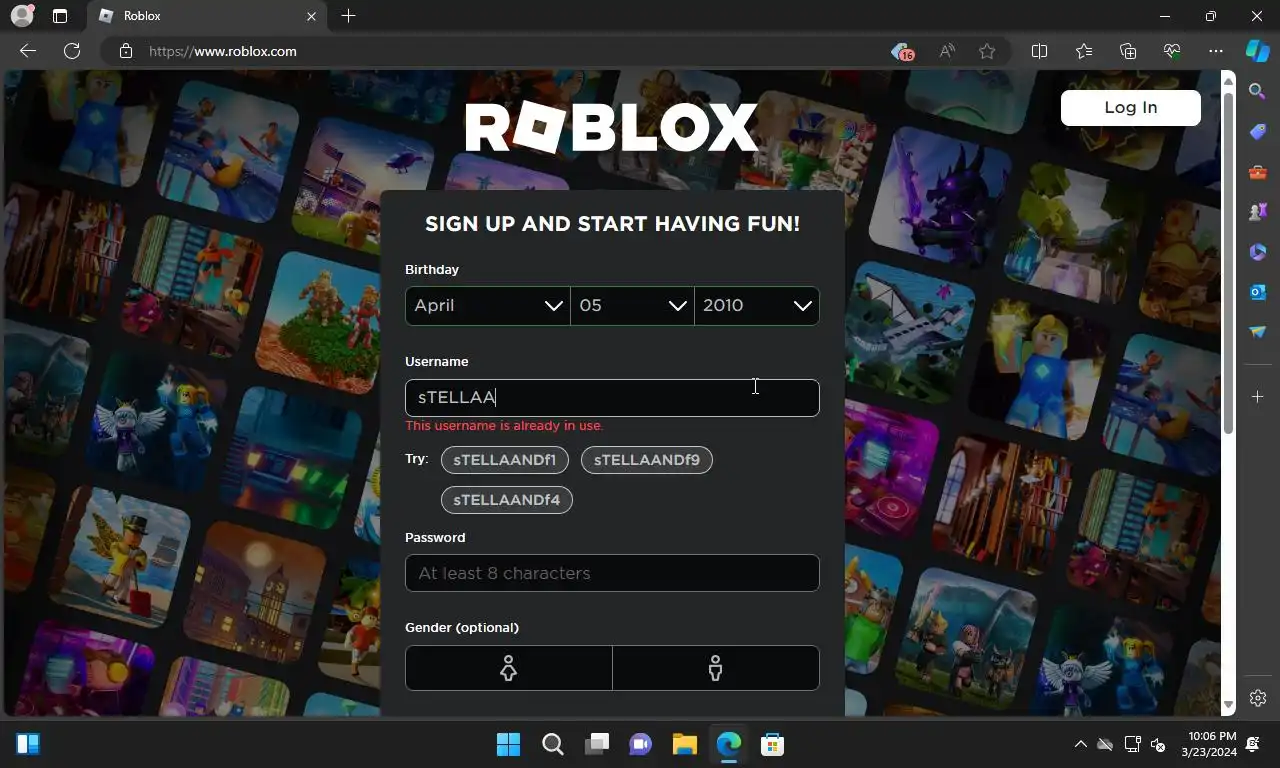View site information lock icon

[126, 51]
